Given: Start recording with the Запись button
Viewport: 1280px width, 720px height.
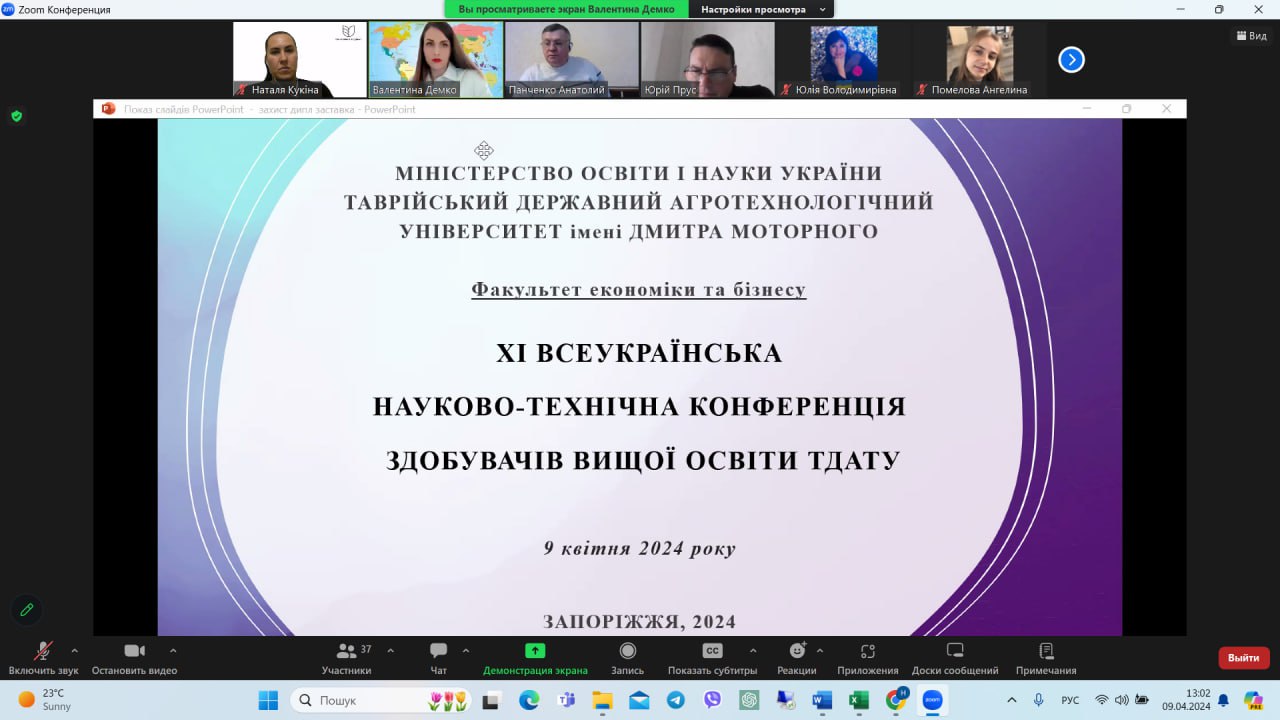Looking at the screenshot, I should coord(627,658).
